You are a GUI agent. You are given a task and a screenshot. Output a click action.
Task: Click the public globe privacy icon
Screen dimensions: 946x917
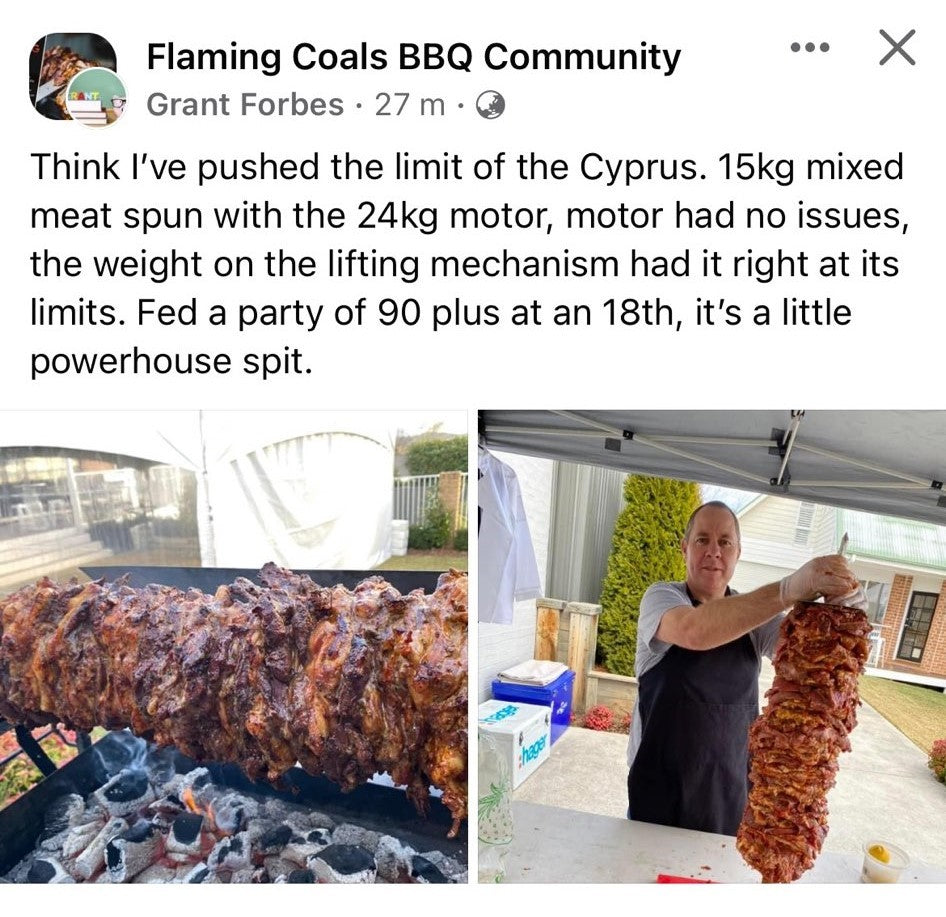(x=490, y=106)
